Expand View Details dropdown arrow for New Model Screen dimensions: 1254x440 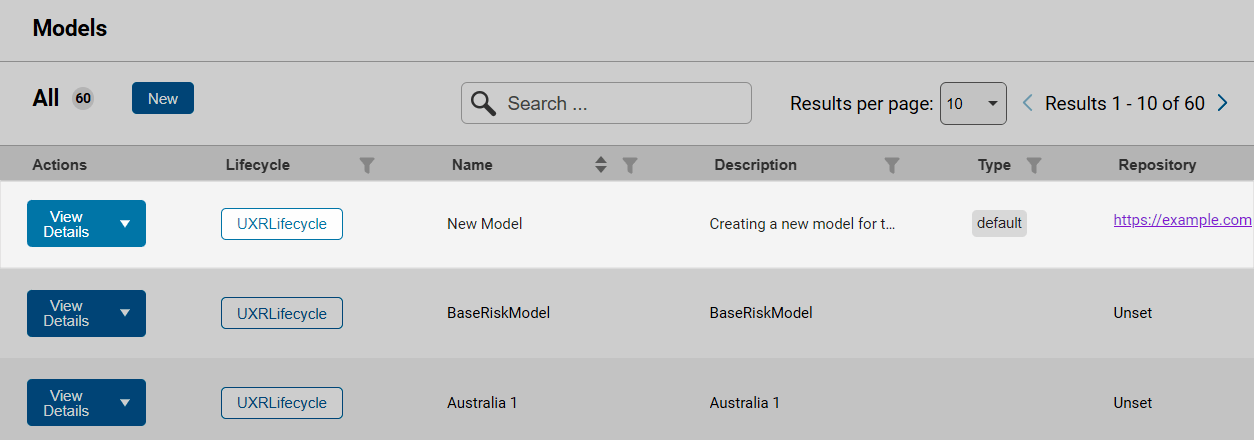click(x=125, y=224)
